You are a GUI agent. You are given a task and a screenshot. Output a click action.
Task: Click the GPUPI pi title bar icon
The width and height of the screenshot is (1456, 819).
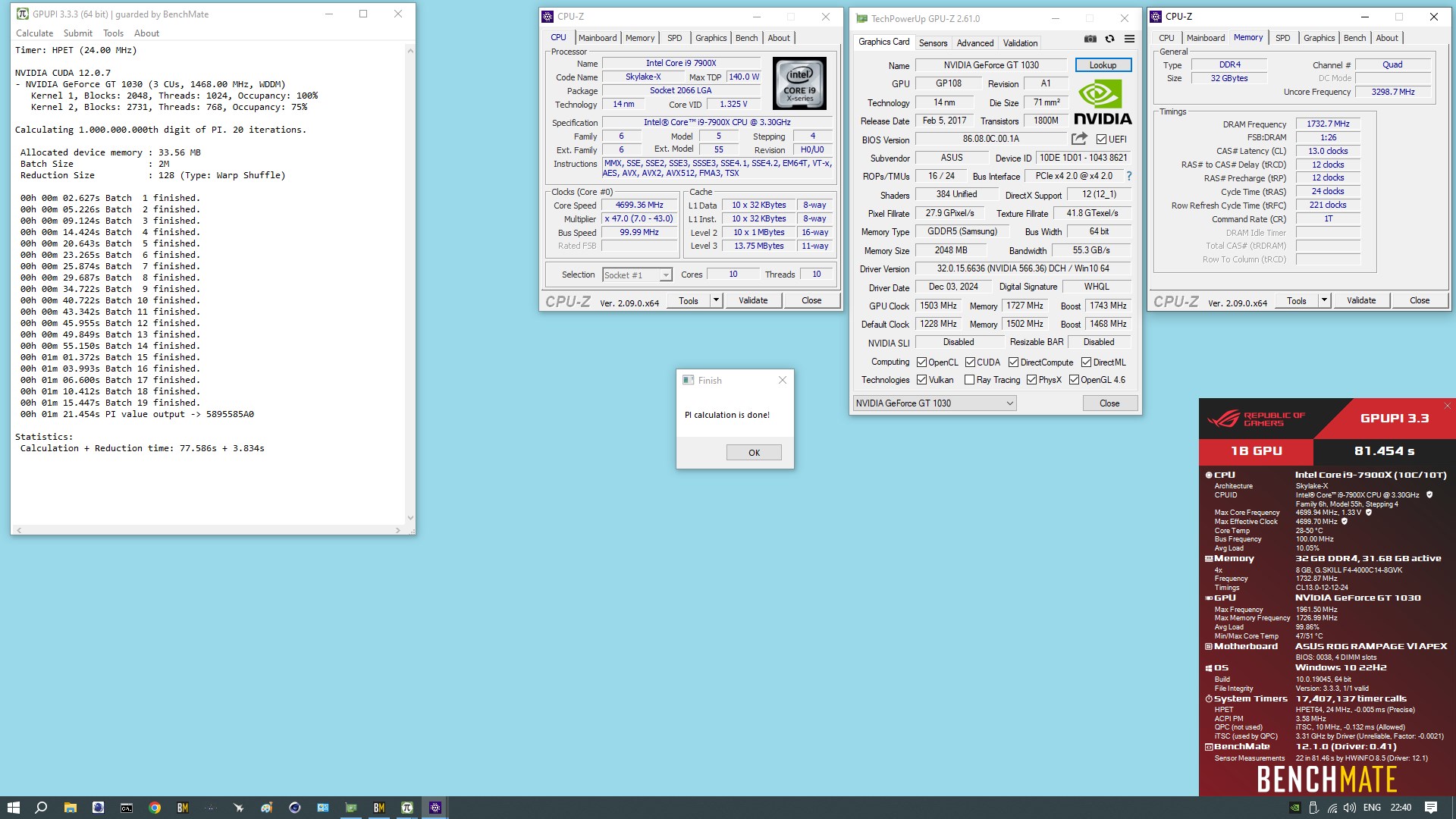click(x=22, y=14)
